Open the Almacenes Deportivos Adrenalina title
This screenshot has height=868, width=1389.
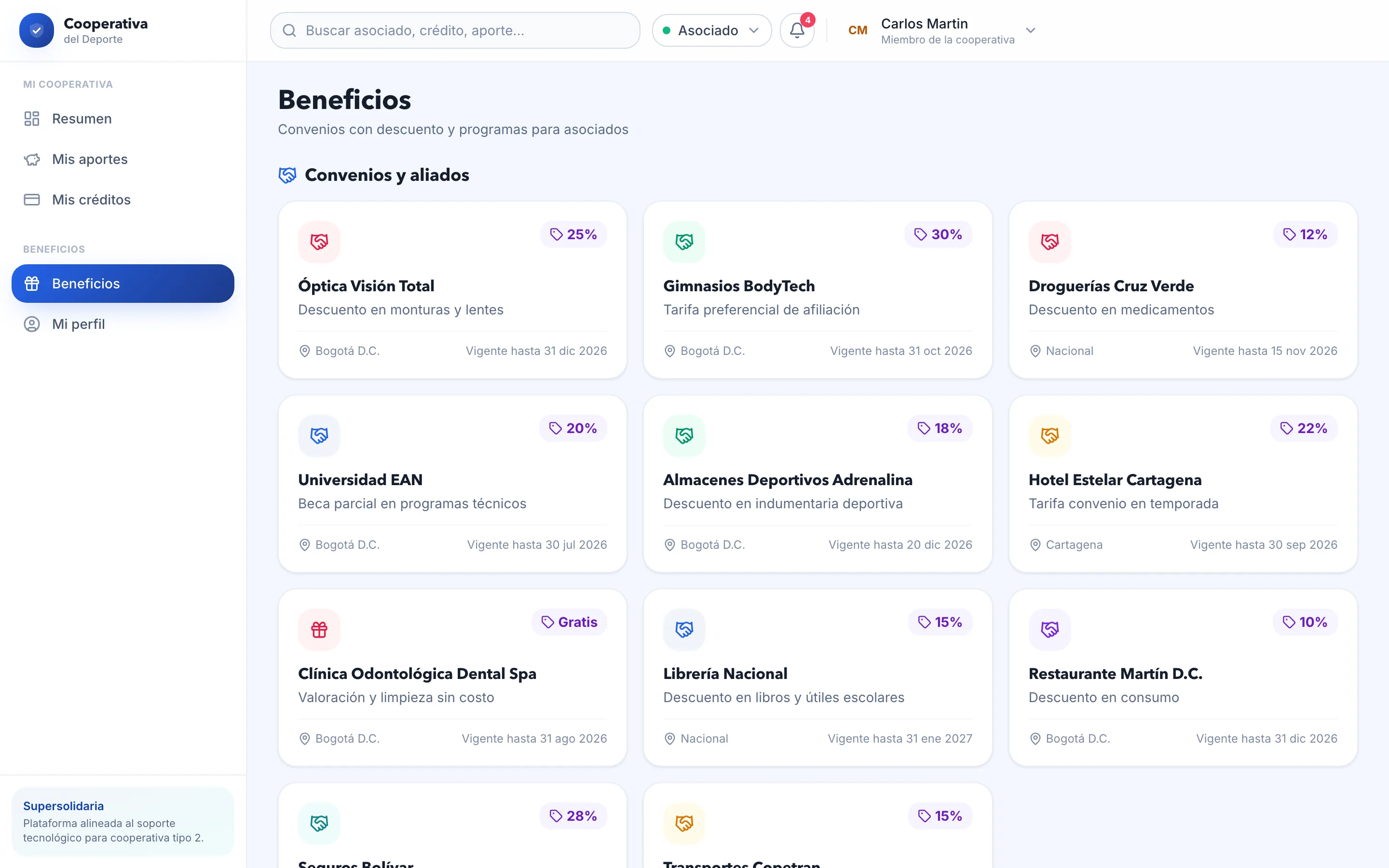(788, 480)
